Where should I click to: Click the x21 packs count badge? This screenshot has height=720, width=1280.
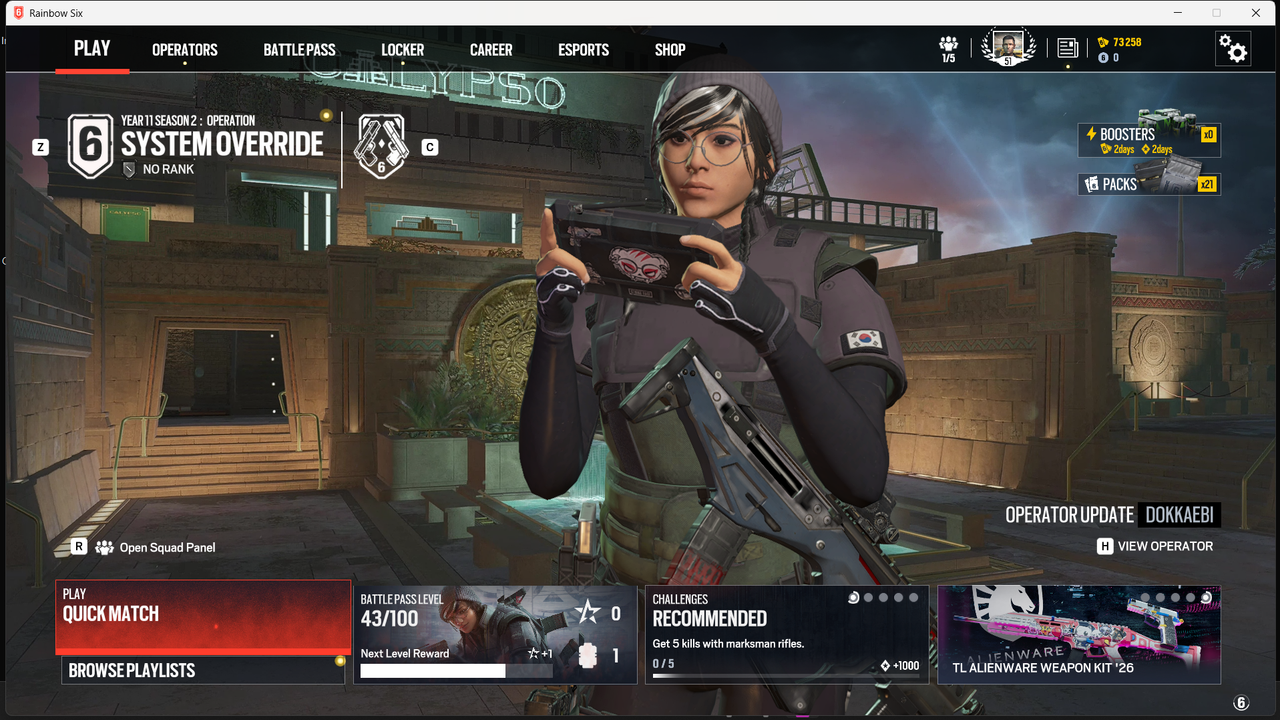[1208, 184]
